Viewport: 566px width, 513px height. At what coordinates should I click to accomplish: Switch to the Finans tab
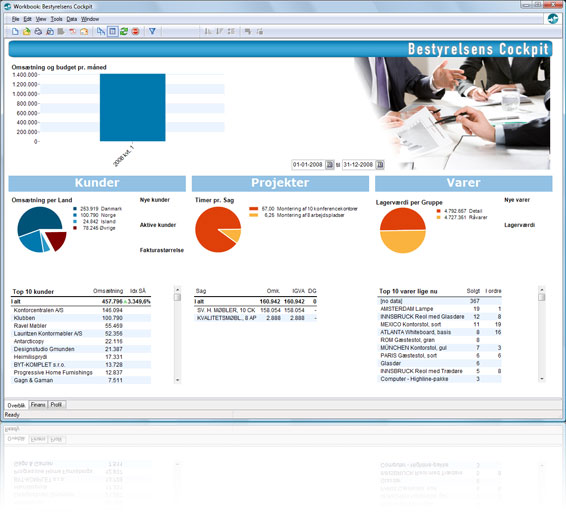click(38, 405)
